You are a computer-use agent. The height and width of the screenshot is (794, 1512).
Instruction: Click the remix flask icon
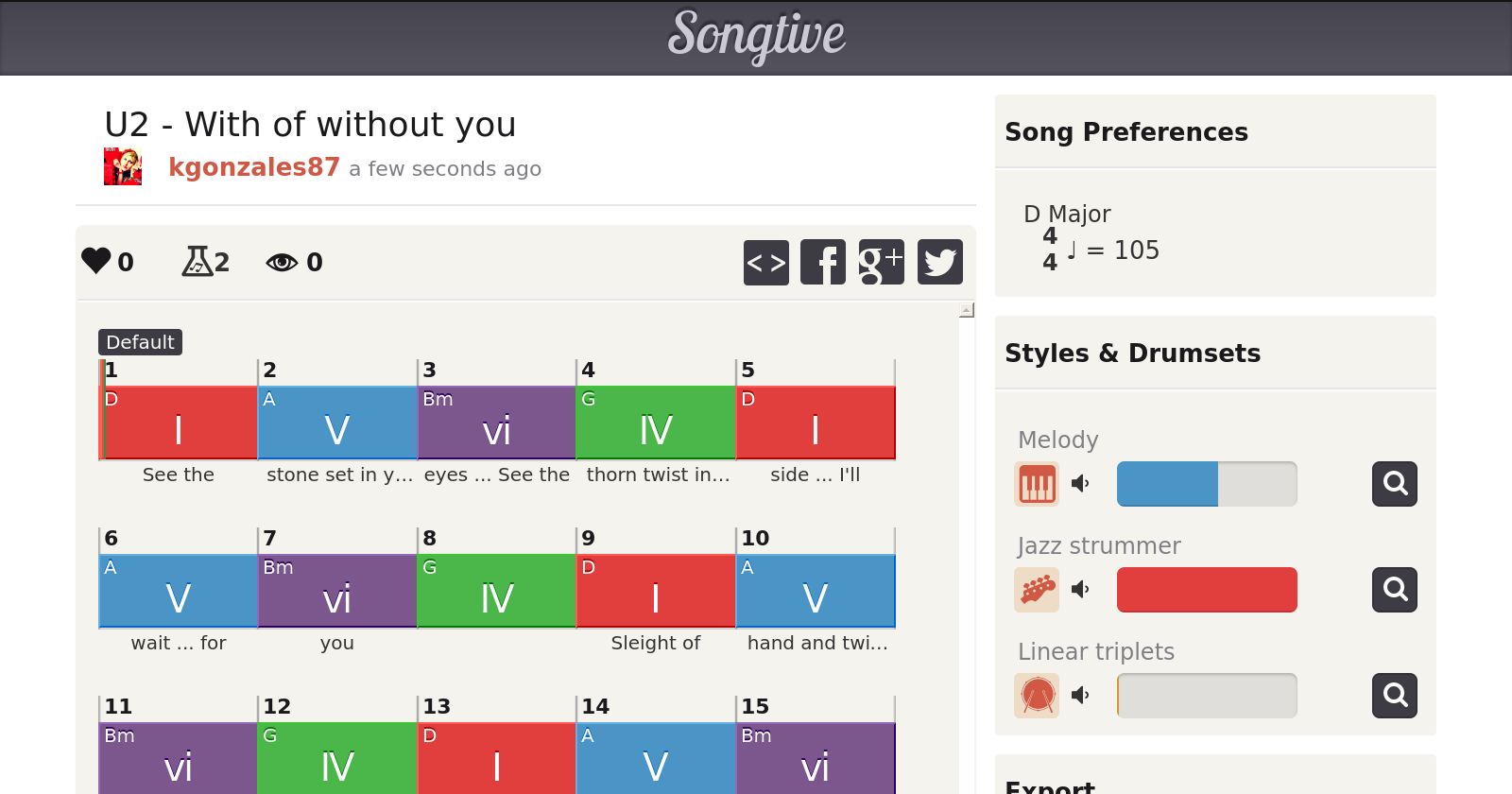click(197, 261)
